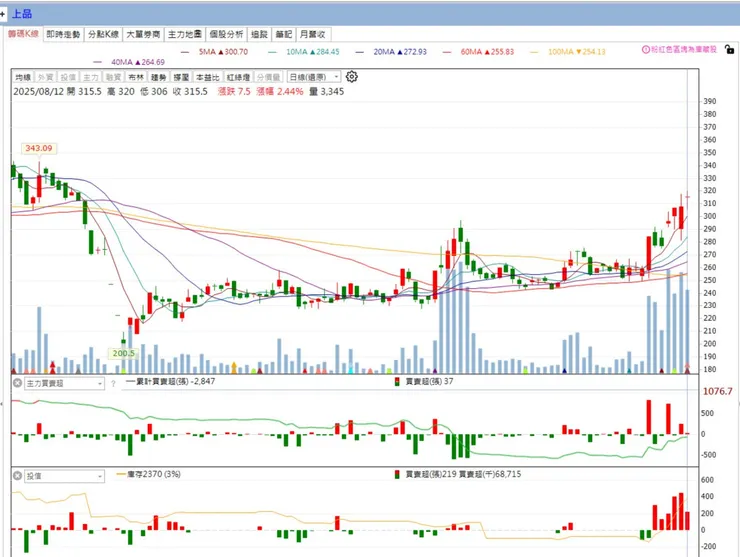The width and height of the screenshot is (740, 557).
Task: Click the question mark help icon
Action: coord(113,384)
